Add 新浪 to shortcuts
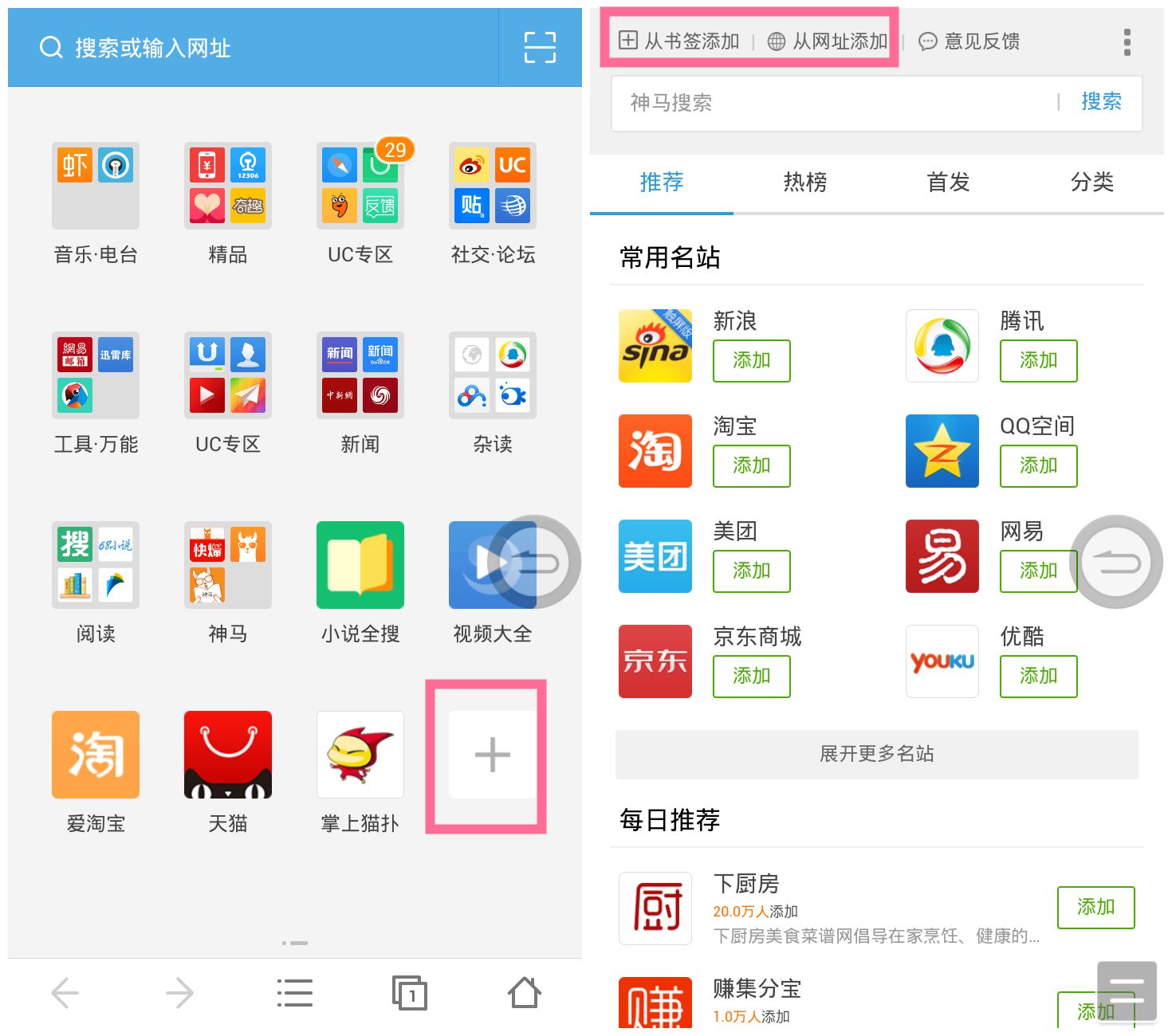The width and height of the screenshot is (1172, 1036). pos(752,361)
